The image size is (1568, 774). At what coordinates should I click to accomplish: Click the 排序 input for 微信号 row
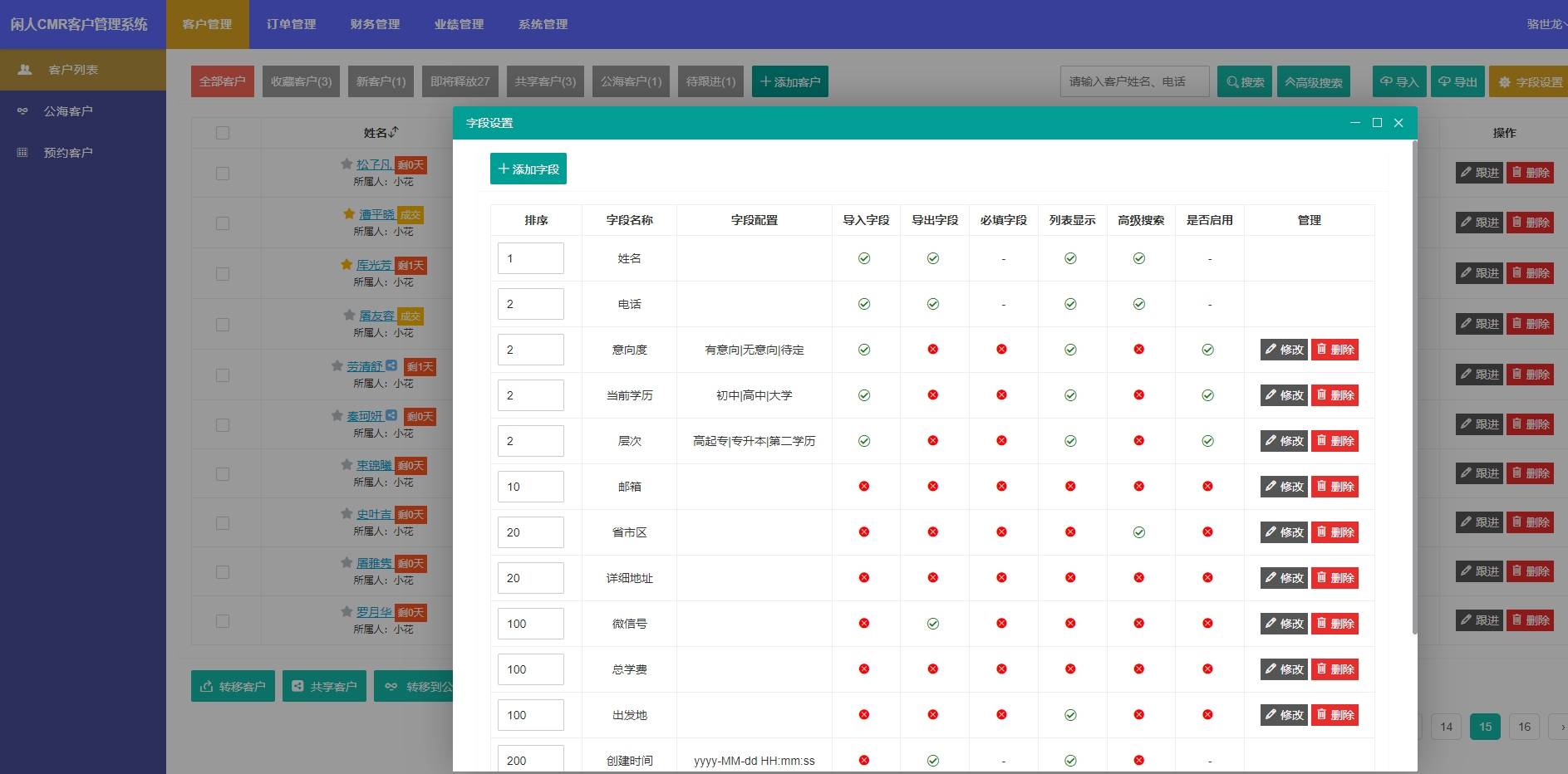pos(531,624)
